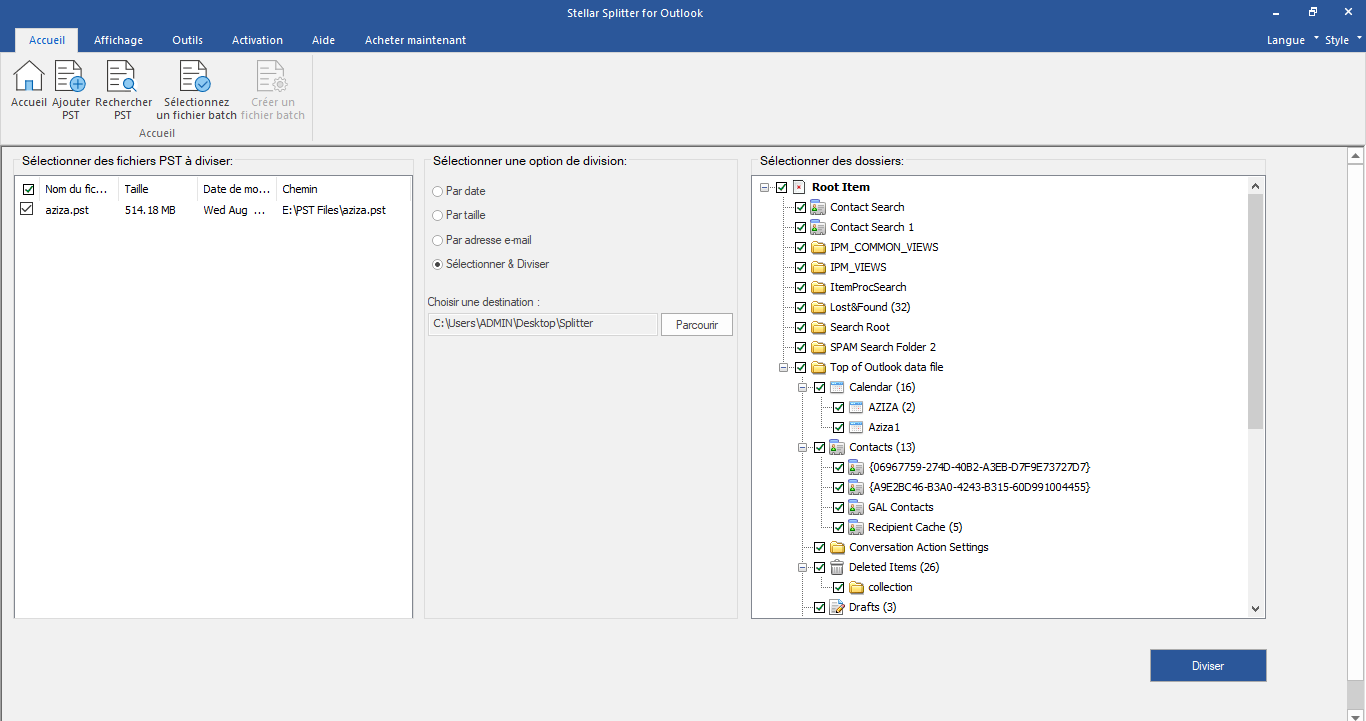This screenshot has height=721, width=1366.
Task: Open the Acheter maintenant tab
Action: [415, 40]
